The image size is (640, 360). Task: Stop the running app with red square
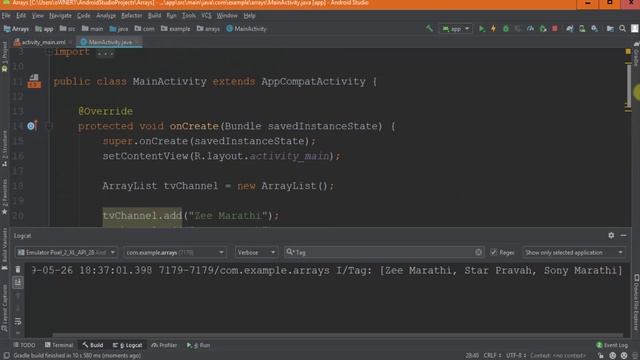click(x=555, y=29)
